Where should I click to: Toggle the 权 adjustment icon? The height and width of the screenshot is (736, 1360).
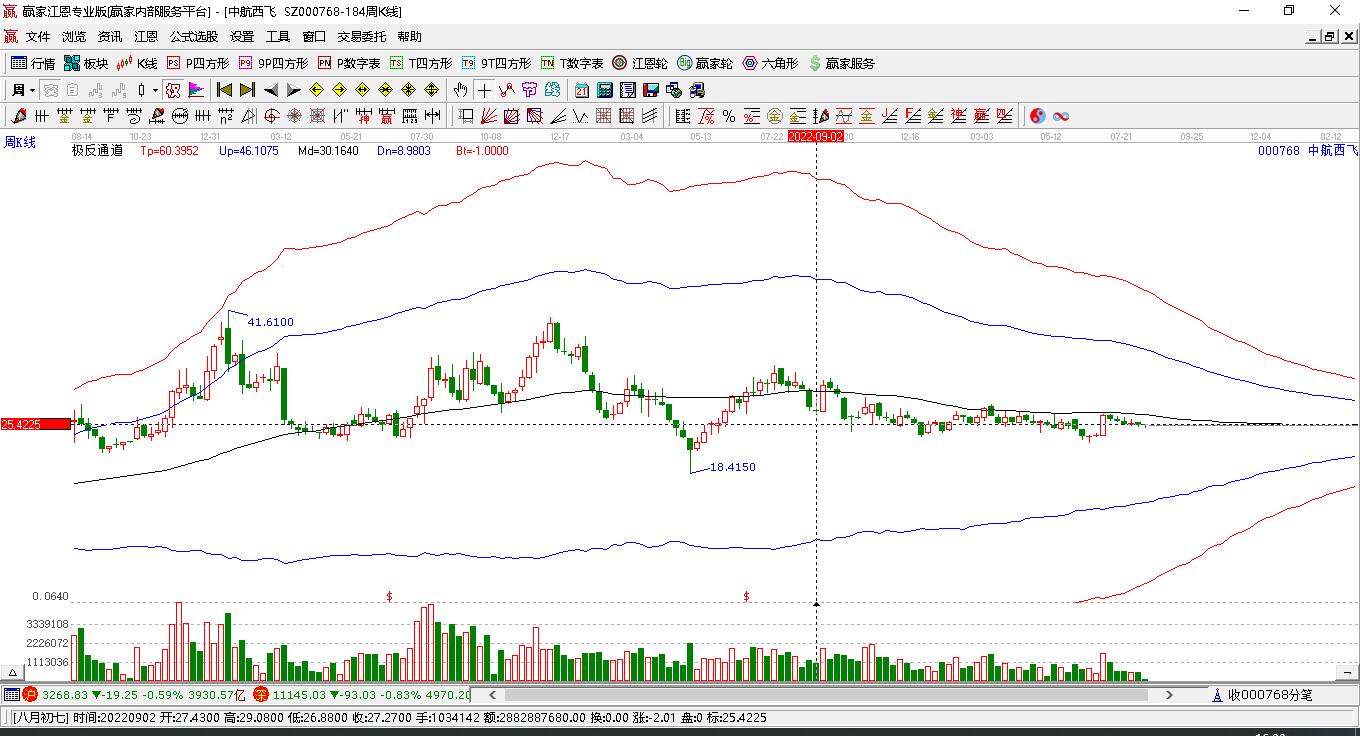pyautogui.click(x=173, y=90)
